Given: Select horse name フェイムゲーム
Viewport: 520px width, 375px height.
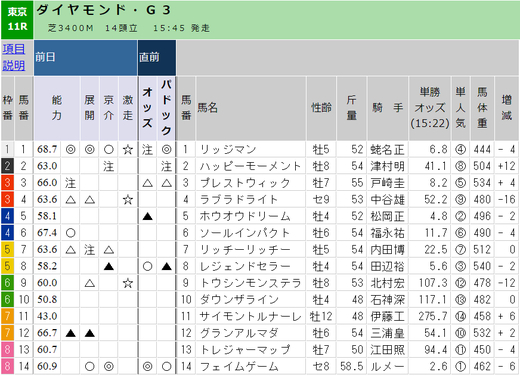Looking at the screenshot, I should (239, 366).
